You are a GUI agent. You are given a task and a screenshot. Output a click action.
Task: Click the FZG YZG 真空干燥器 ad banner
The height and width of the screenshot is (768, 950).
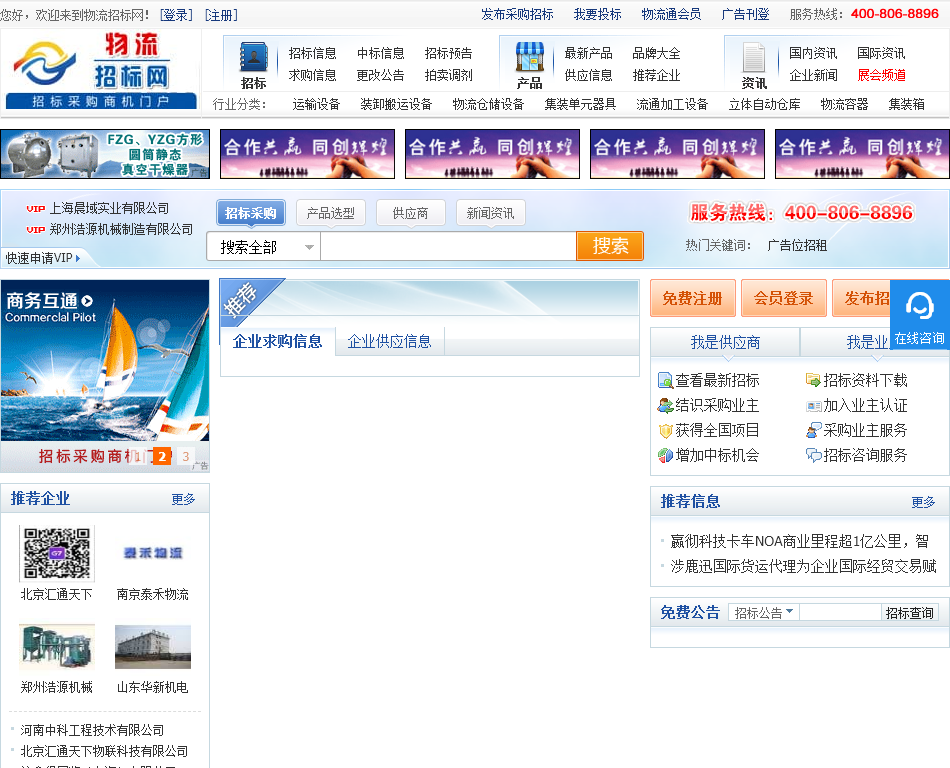pos(105,154)
